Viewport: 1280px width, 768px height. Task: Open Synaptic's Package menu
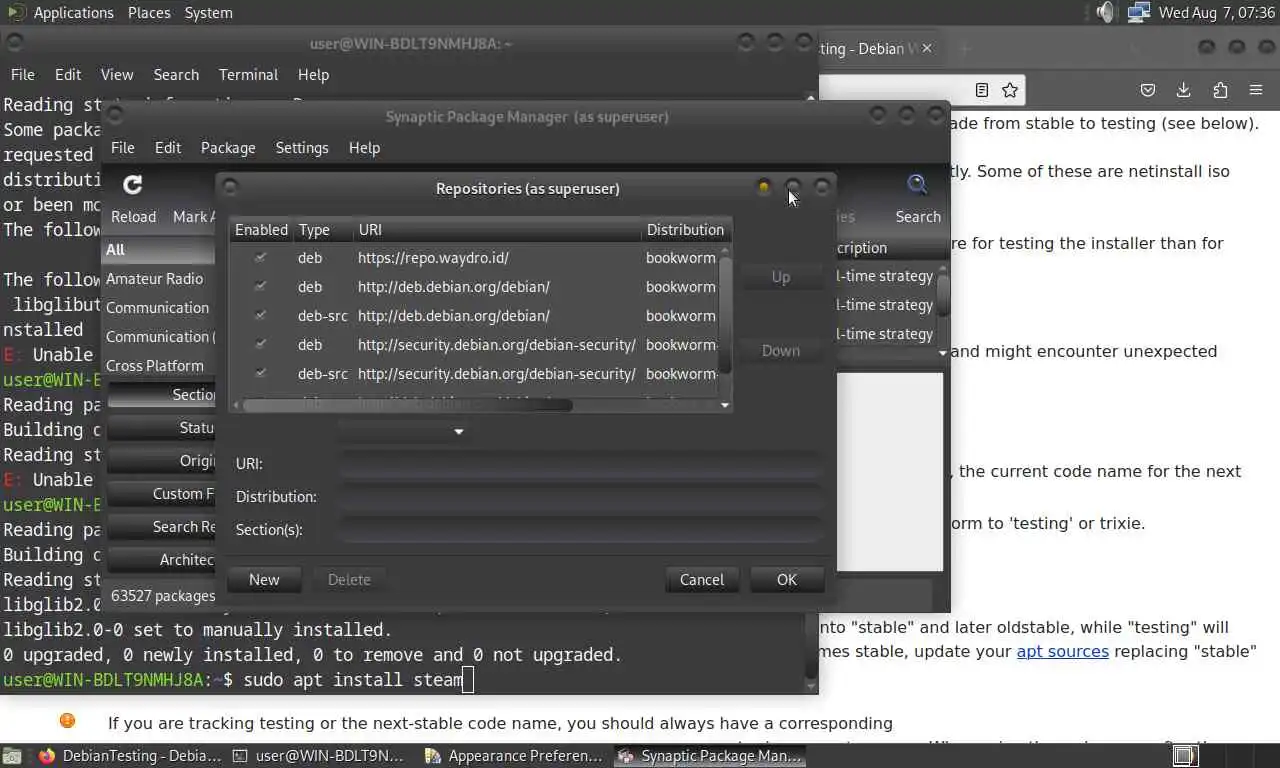[x=228, y=148]
